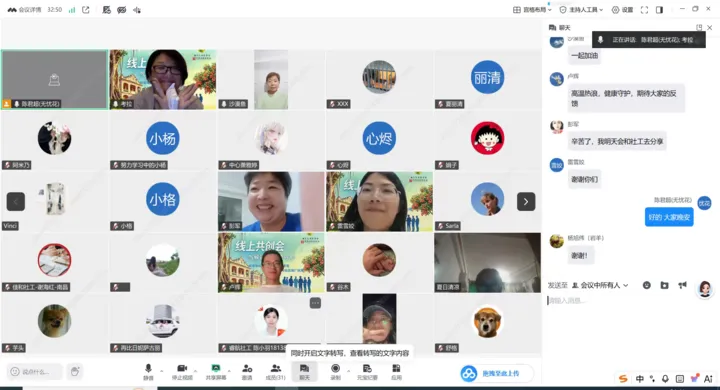Screen dimensions: 720x390
Task: Click Sogou input method tray icon
Action: click(x=623, y=379)
